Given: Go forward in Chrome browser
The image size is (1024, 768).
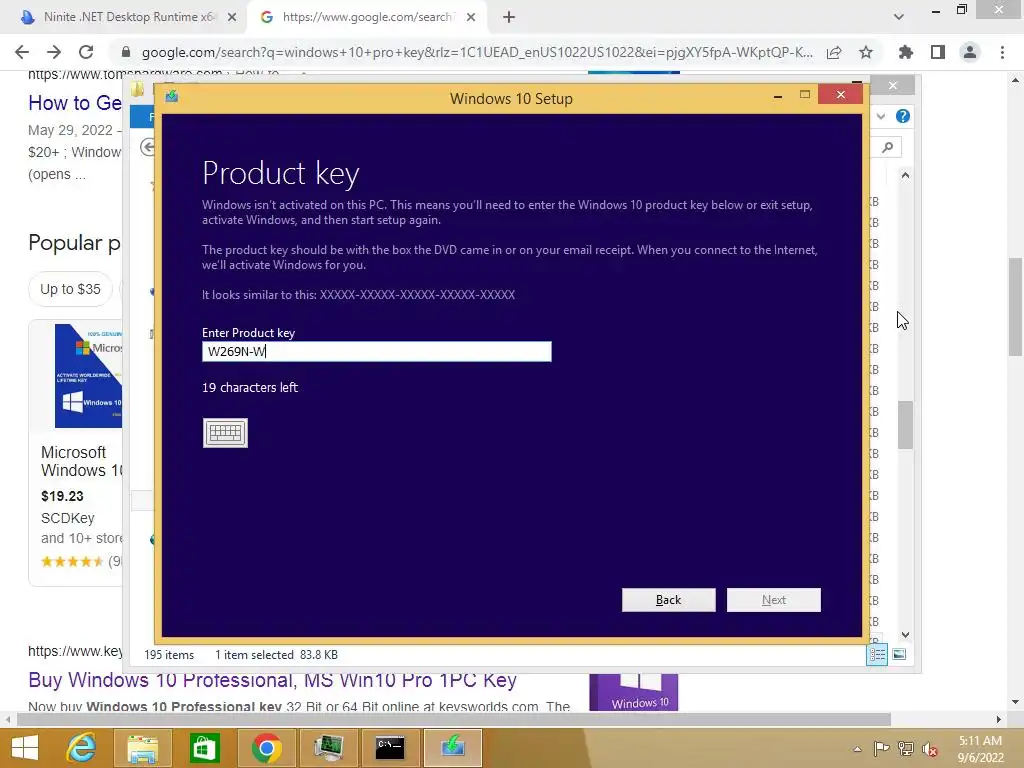Looking at the screenshot, I should tap(54, 52).
